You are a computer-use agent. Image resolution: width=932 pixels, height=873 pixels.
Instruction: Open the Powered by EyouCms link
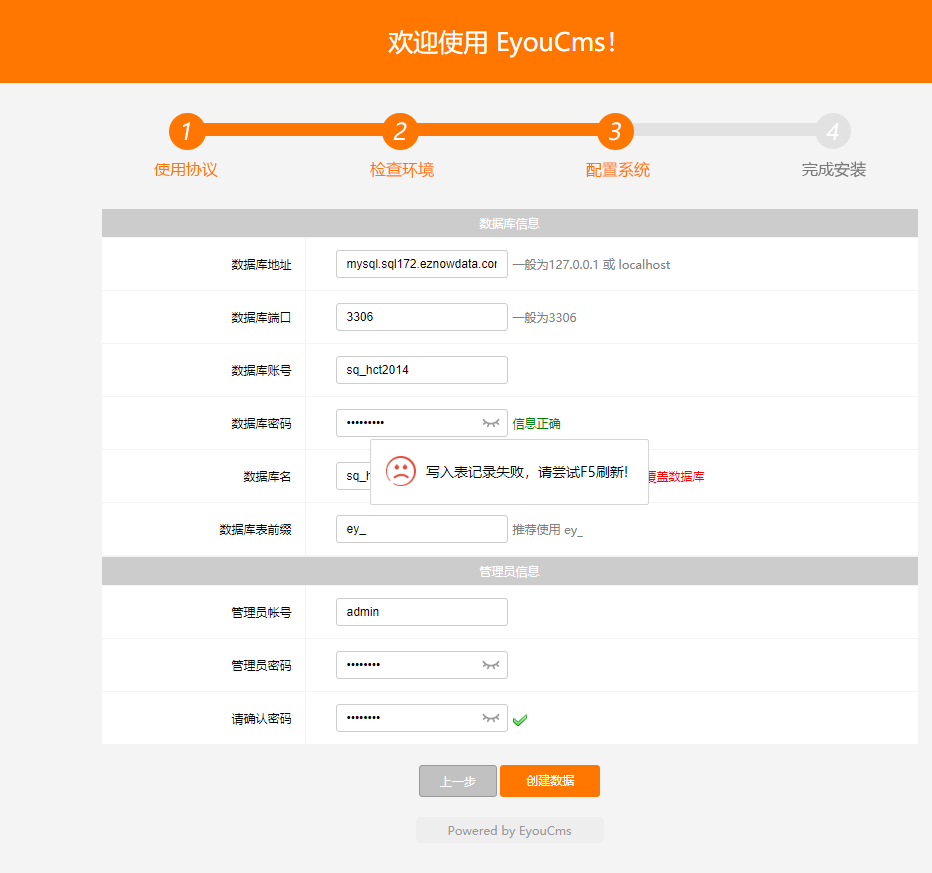509,831
